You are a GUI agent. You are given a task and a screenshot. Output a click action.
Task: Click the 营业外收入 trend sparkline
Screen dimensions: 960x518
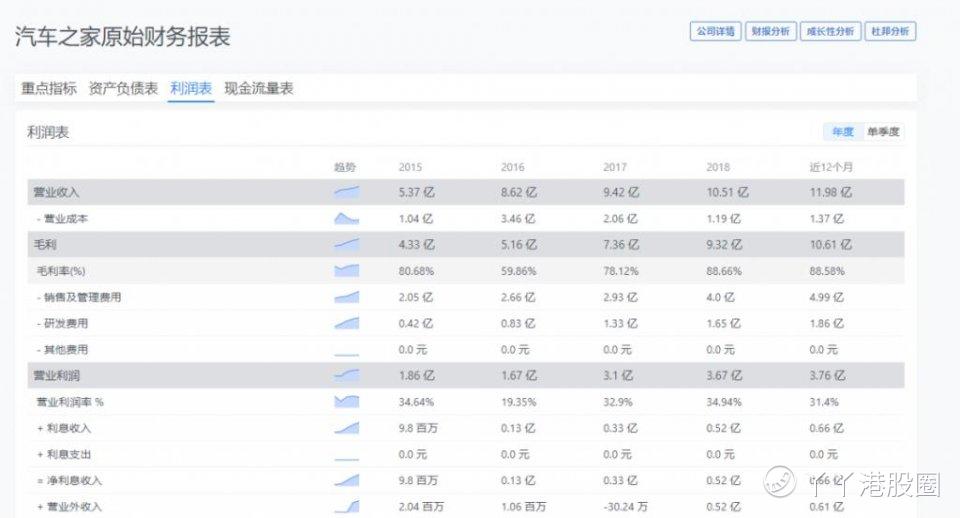[347, 506]
